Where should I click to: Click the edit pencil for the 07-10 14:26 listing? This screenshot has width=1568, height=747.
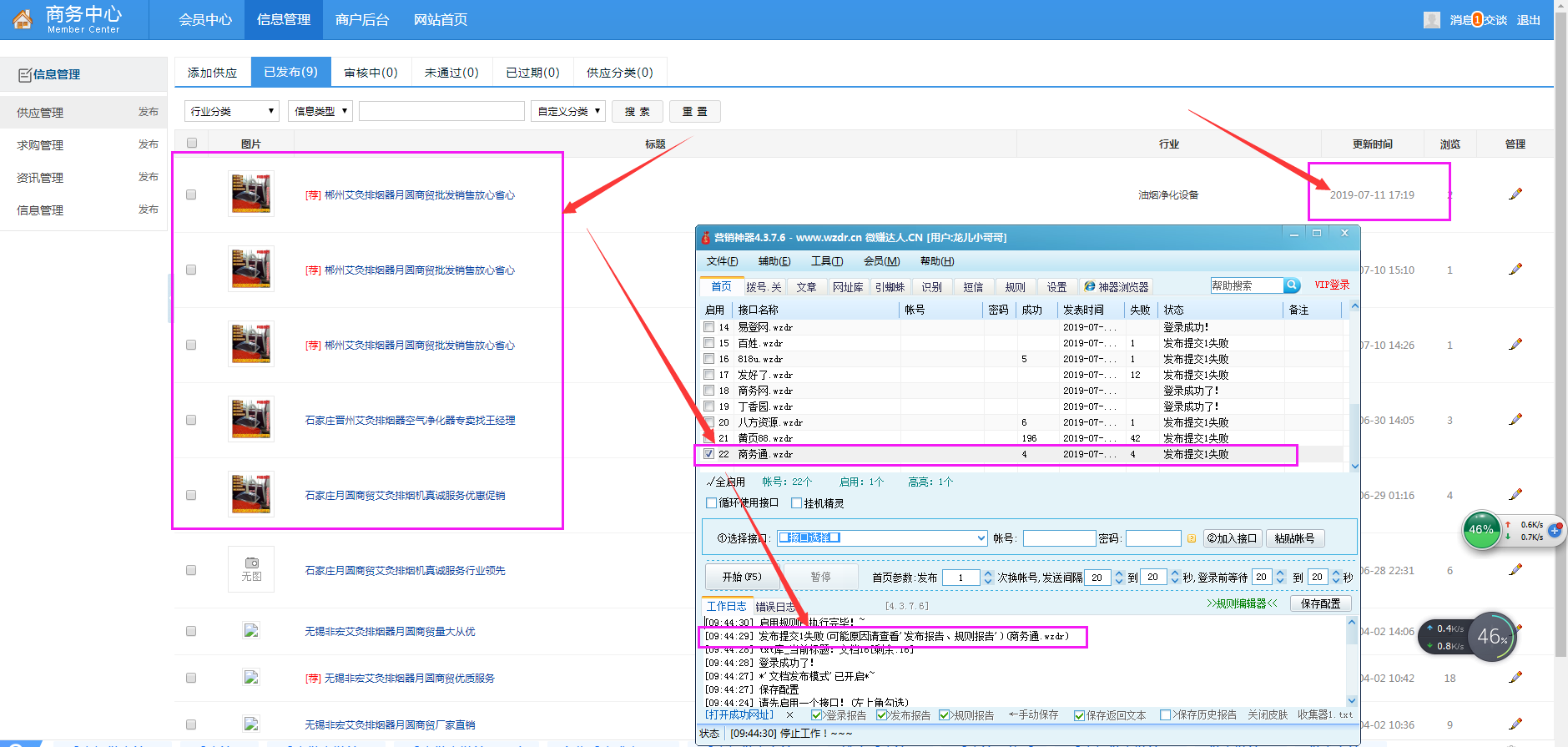coord(1515,345)
